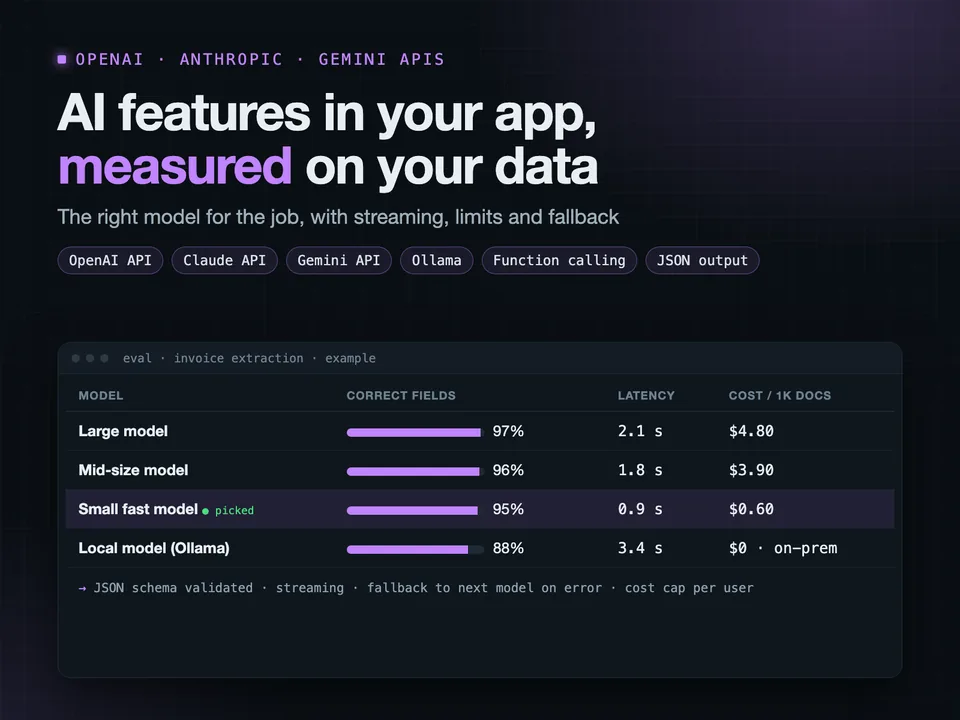The width and height of the screenshot is (960, 720).
Task: Click the $0.60 cost value
Action: [x=751, y=509]
